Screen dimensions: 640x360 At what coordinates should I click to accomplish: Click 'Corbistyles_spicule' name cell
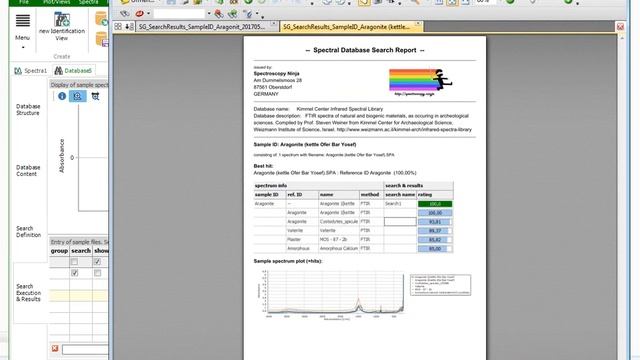pyautogui.click(x=339, y=222)
